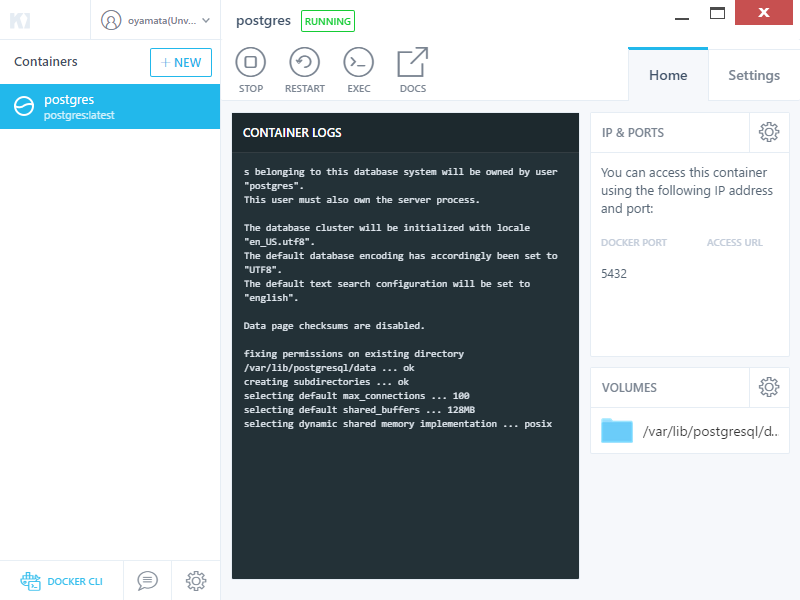Open DOCS for postgres image
Screen dimensions: 800x600
coord(413,70)
